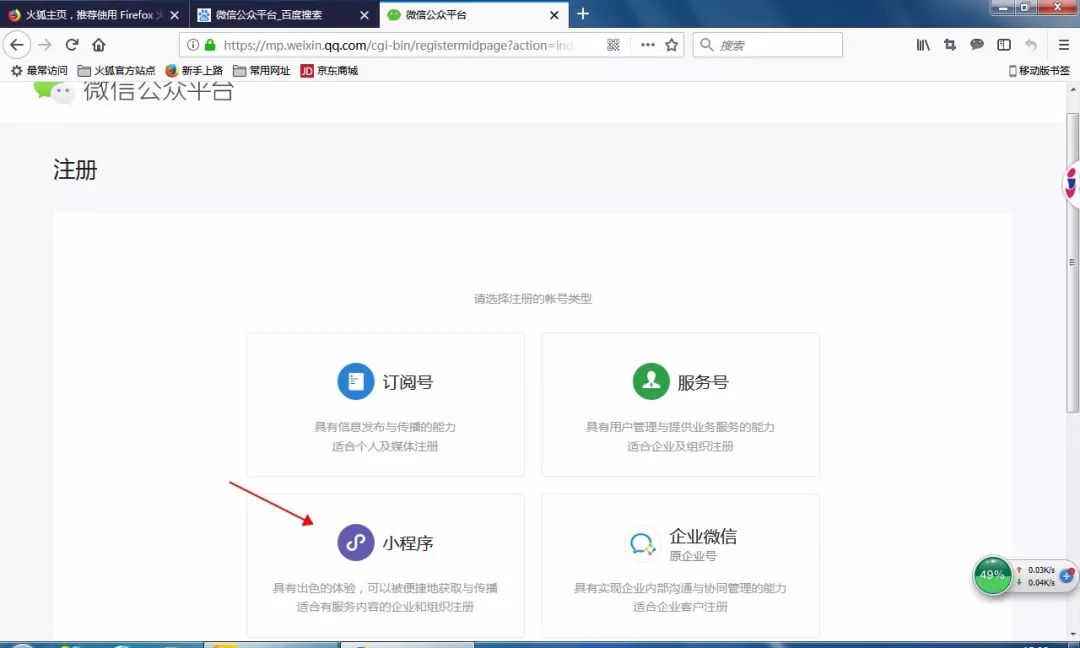
Task: Click the 企业微信 chat bubble icon
Action: coord(641,544)
